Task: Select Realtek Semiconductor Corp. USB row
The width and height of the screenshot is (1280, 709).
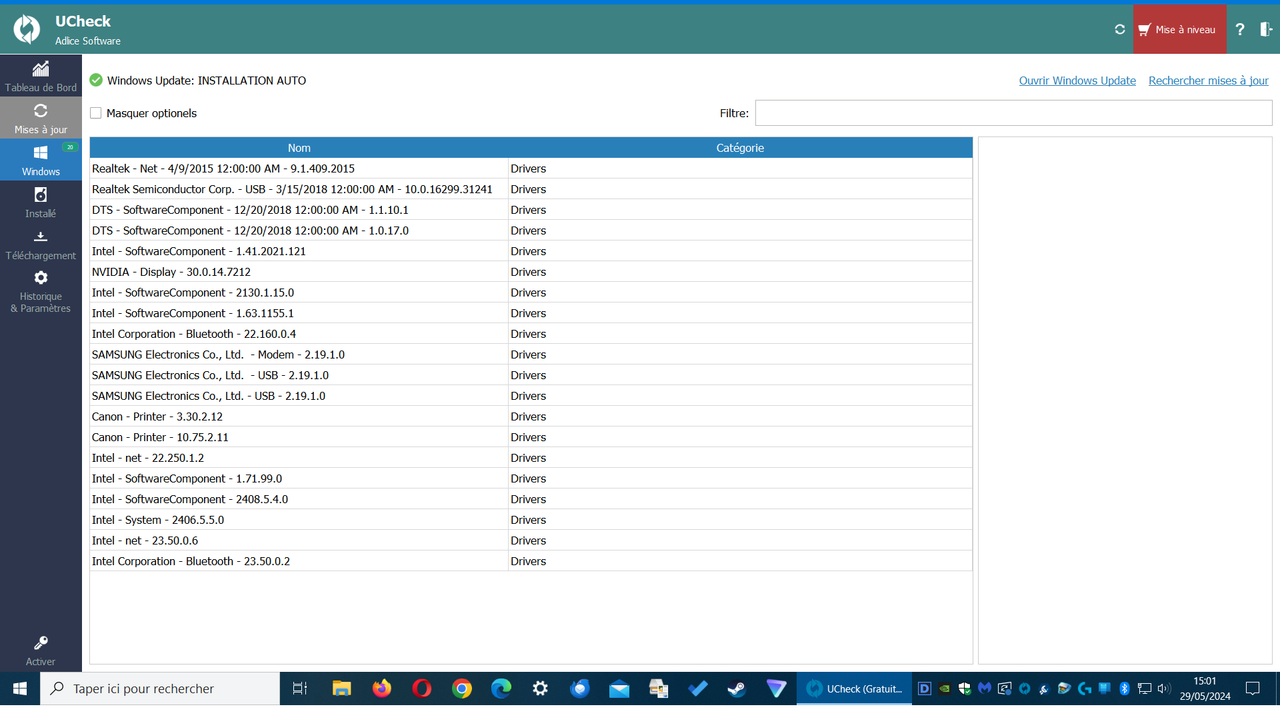Action: click(531, 189)
